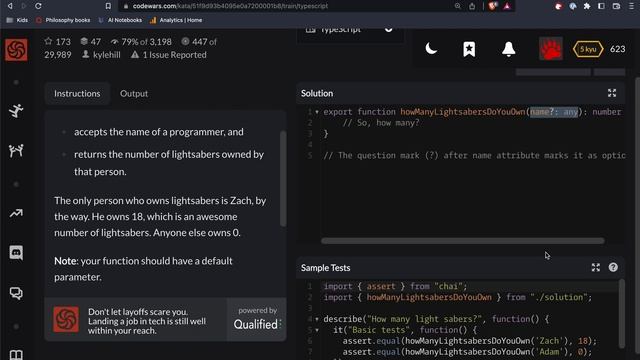
Task: Click the 'howManyLightsabersDoYouOwn' import in Sample Tests
Action: click(429, 297)
